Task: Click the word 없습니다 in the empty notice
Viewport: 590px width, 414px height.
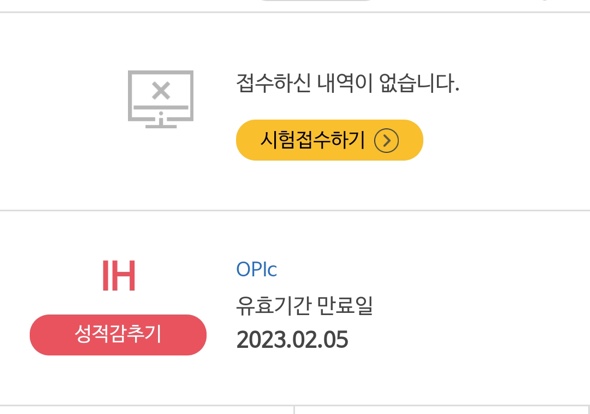Action: click(419, 83)
